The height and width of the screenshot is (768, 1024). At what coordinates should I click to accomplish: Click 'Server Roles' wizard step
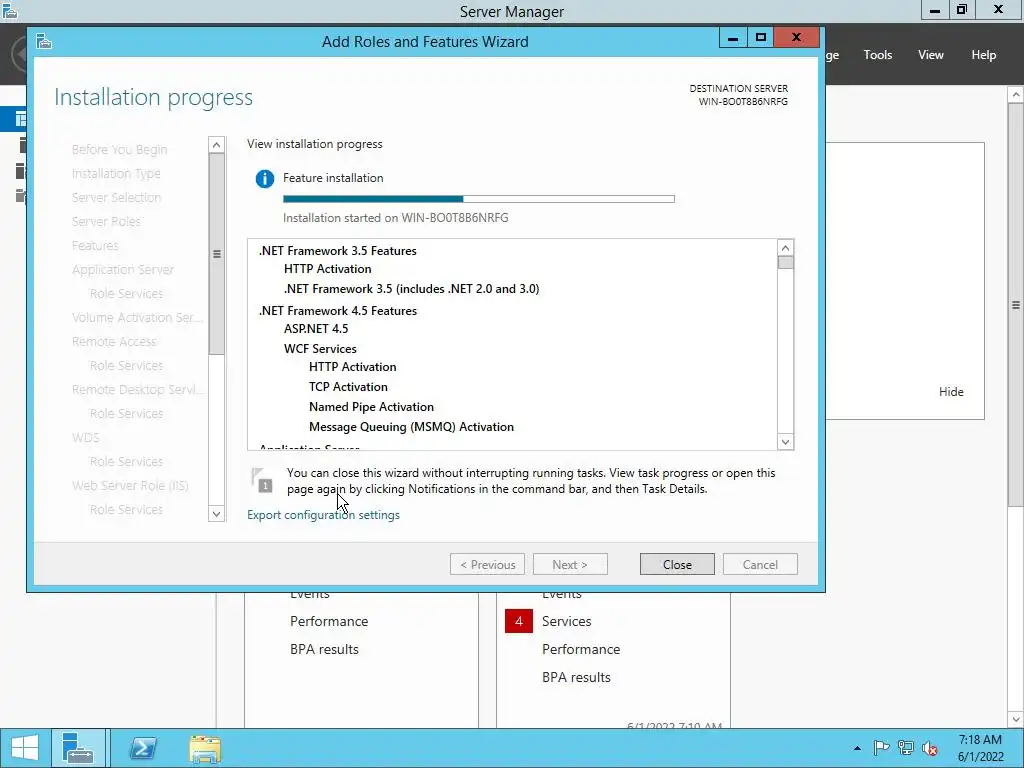106,221
